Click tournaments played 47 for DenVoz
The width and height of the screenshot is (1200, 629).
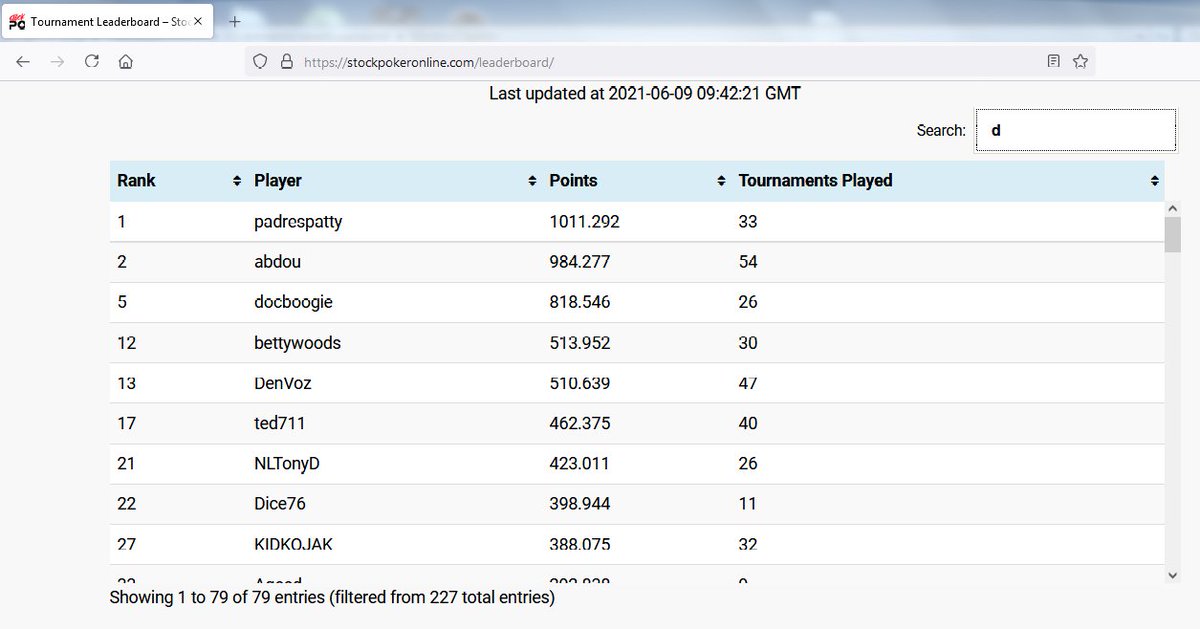click(x=748, y=383)
